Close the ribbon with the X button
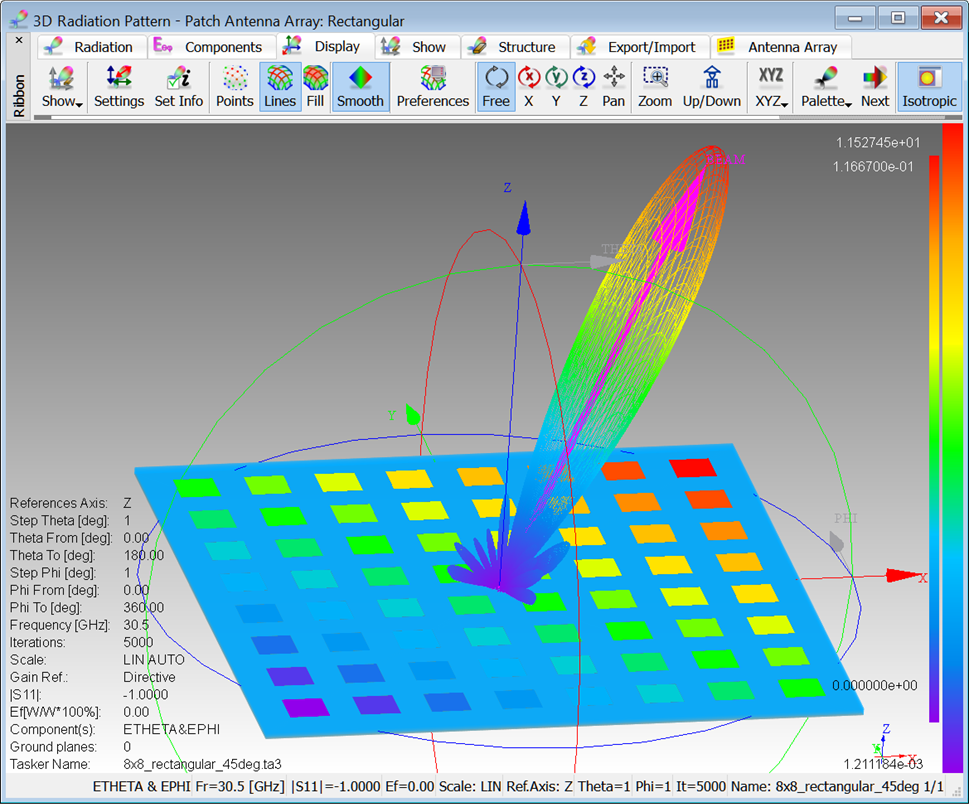The height and width of the screenshot is (804, 969). tap(19, 41)
